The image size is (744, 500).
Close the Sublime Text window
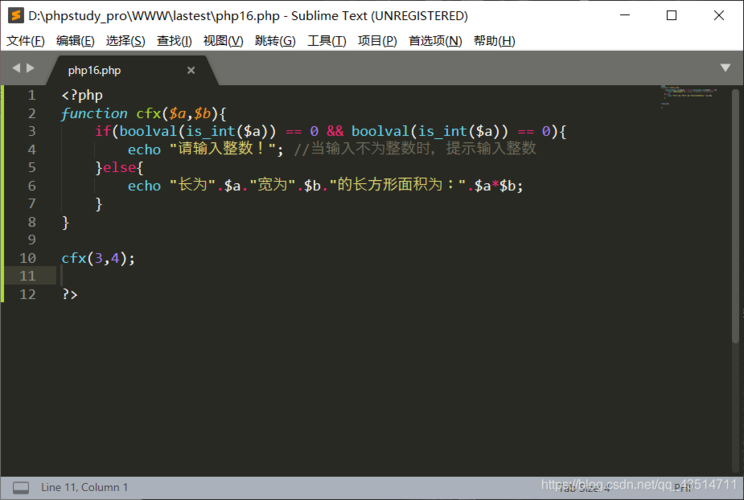tap(718, 15)
